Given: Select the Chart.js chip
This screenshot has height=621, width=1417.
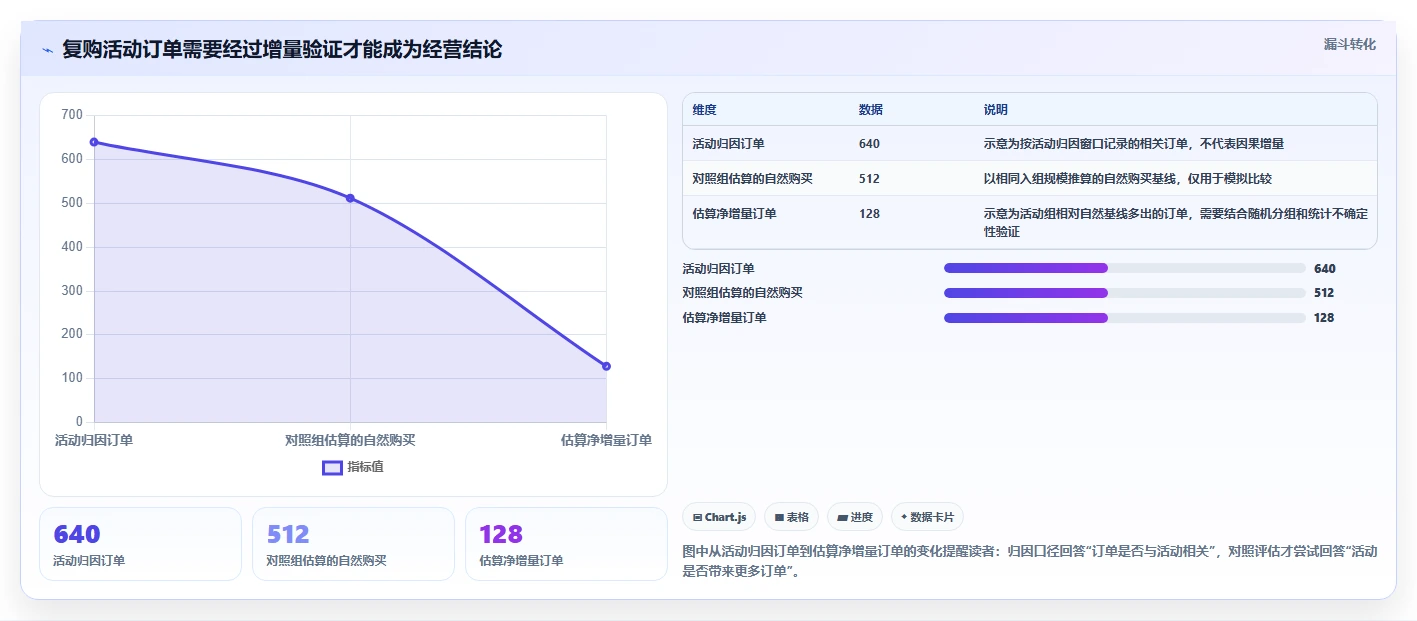Looking at the screenshot, I should 719,517.
